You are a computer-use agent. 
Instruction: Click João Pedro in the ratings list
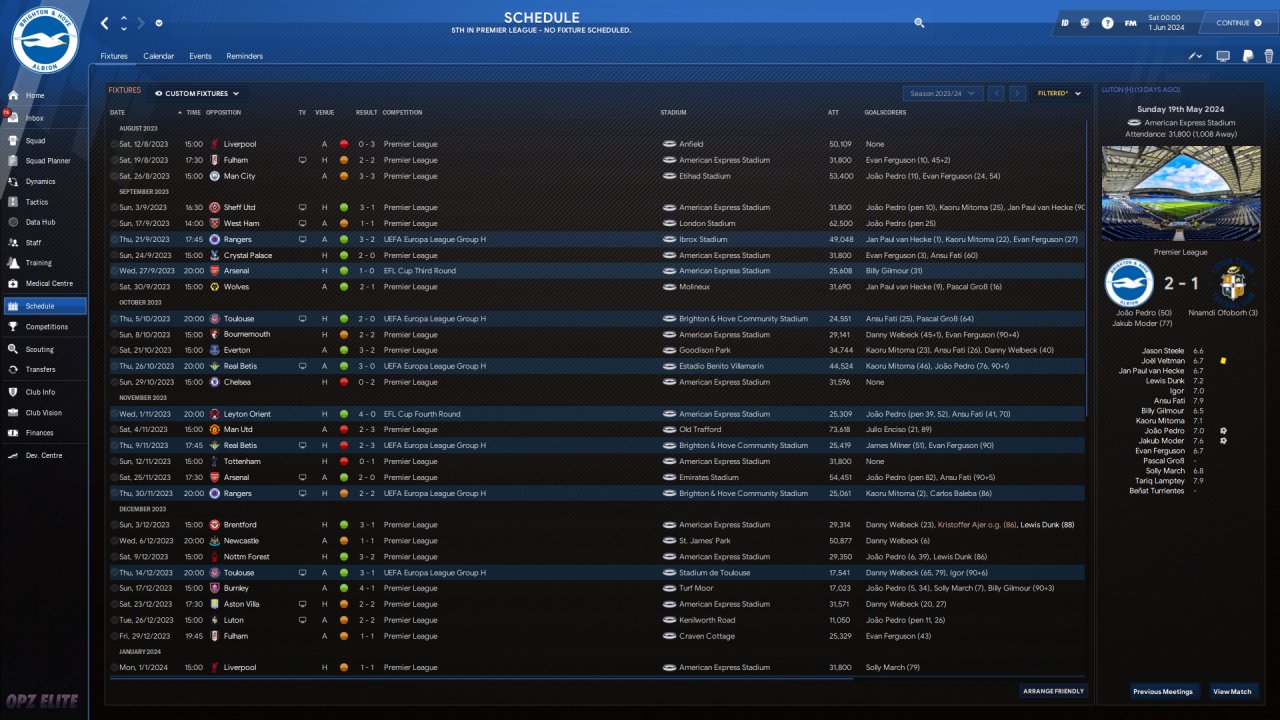tap(1165, 431)
